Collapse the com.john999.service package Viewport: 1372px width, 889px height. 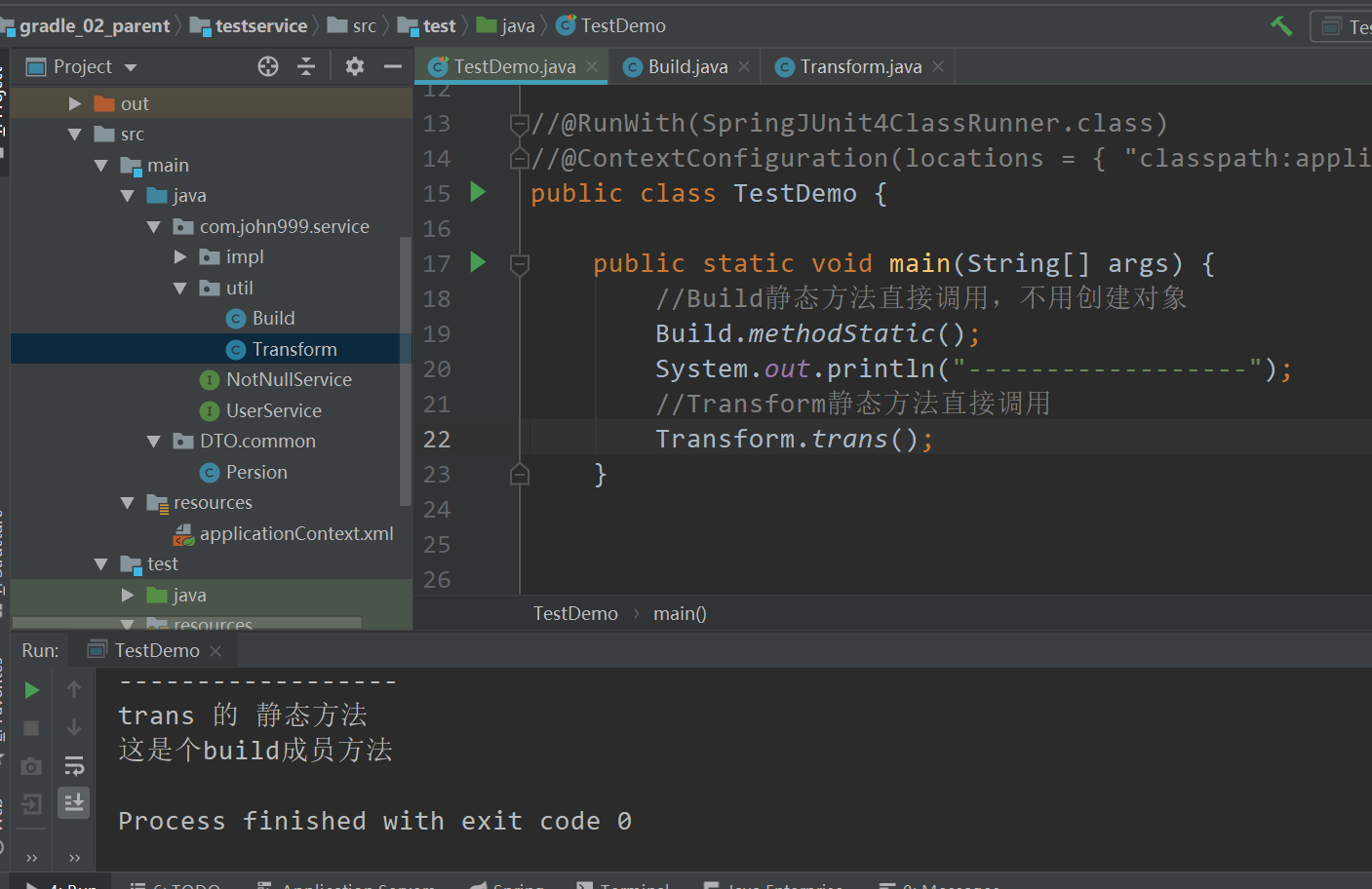click(154, 227)
